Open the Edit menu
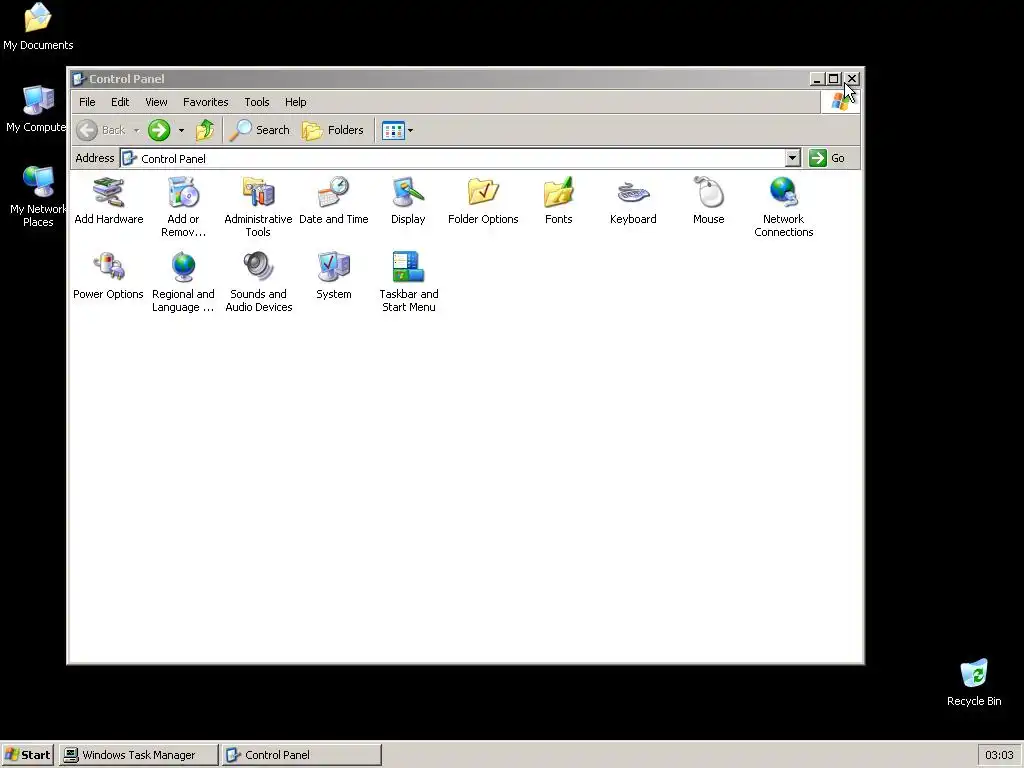1024x768 pixels. pyautogui.click(x=120, y=102)
